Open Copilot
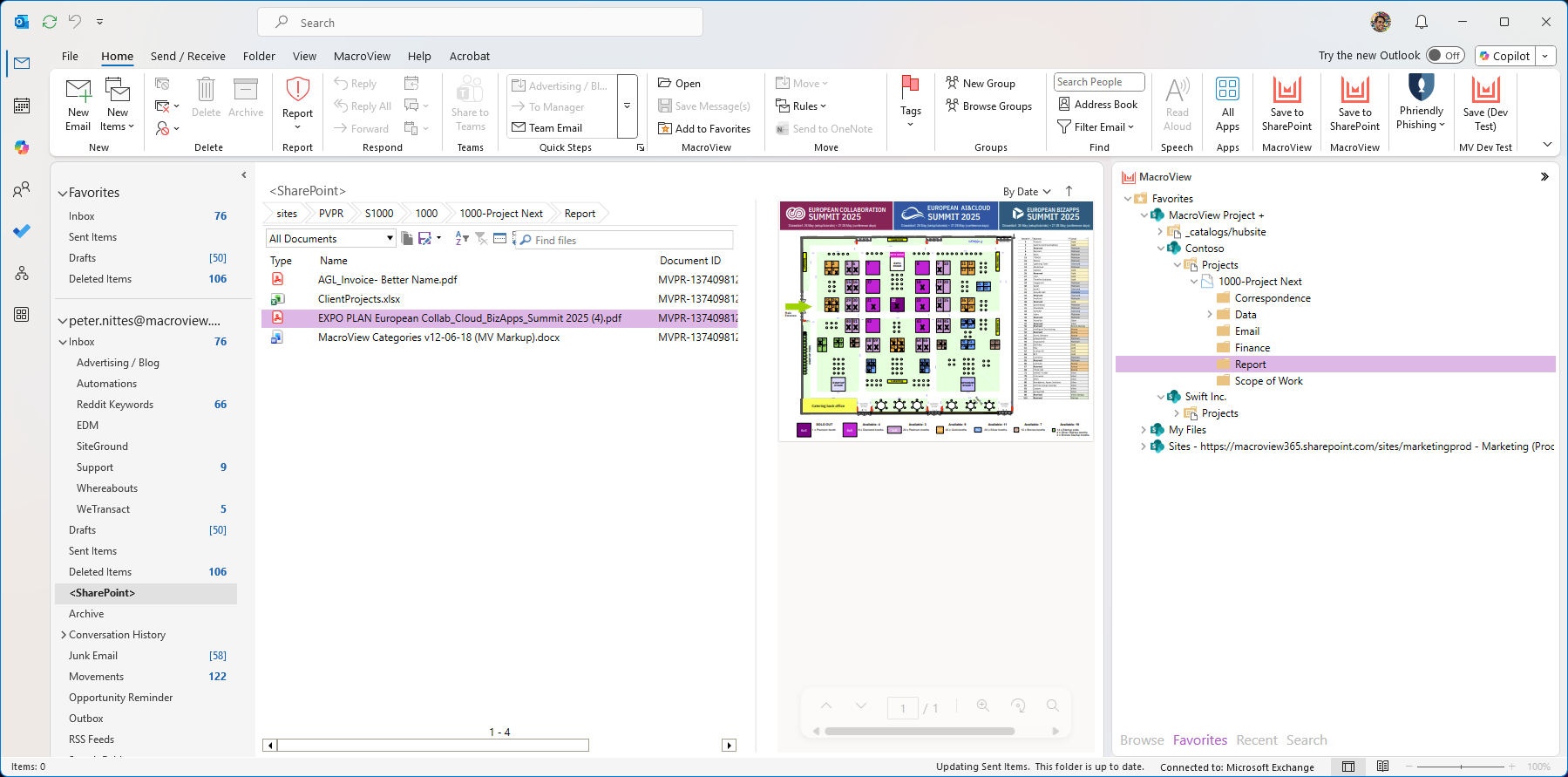1568x777 pixels. point(1504,56)
